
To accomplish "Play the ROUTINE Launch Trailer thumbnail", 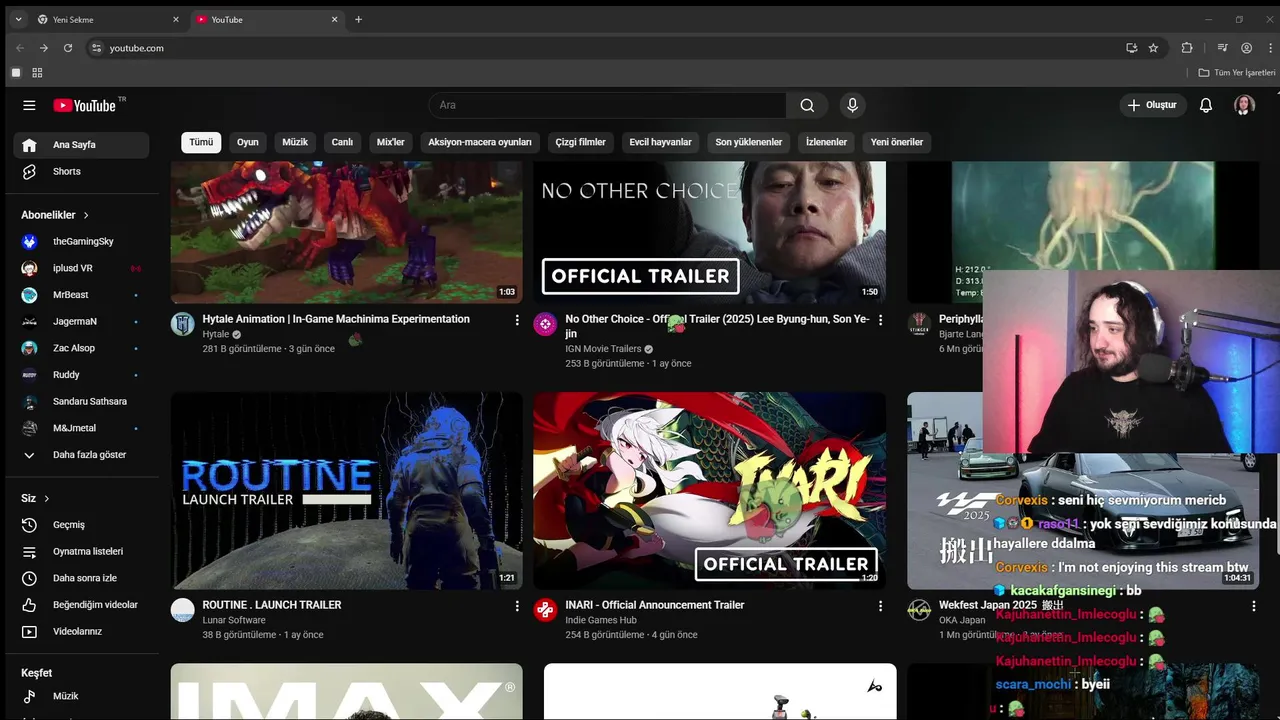I will (x=347, y=490).
